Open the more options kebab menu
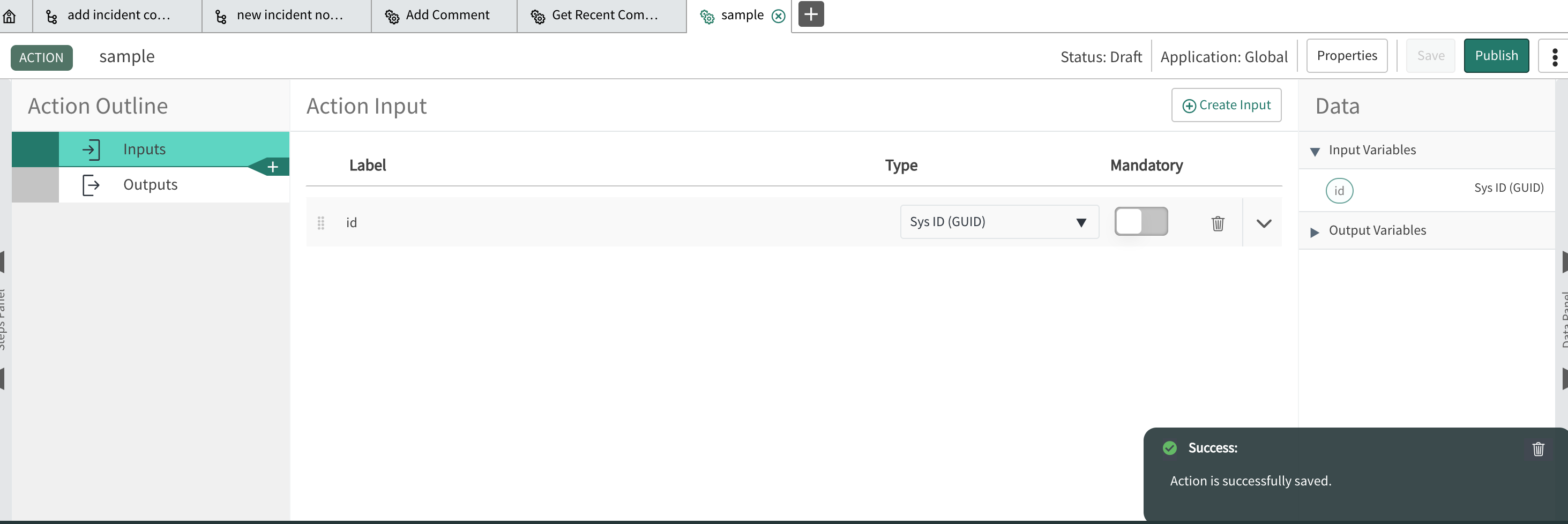The width and height of the screenshot is (1568, 524). tap(1555, 57)
